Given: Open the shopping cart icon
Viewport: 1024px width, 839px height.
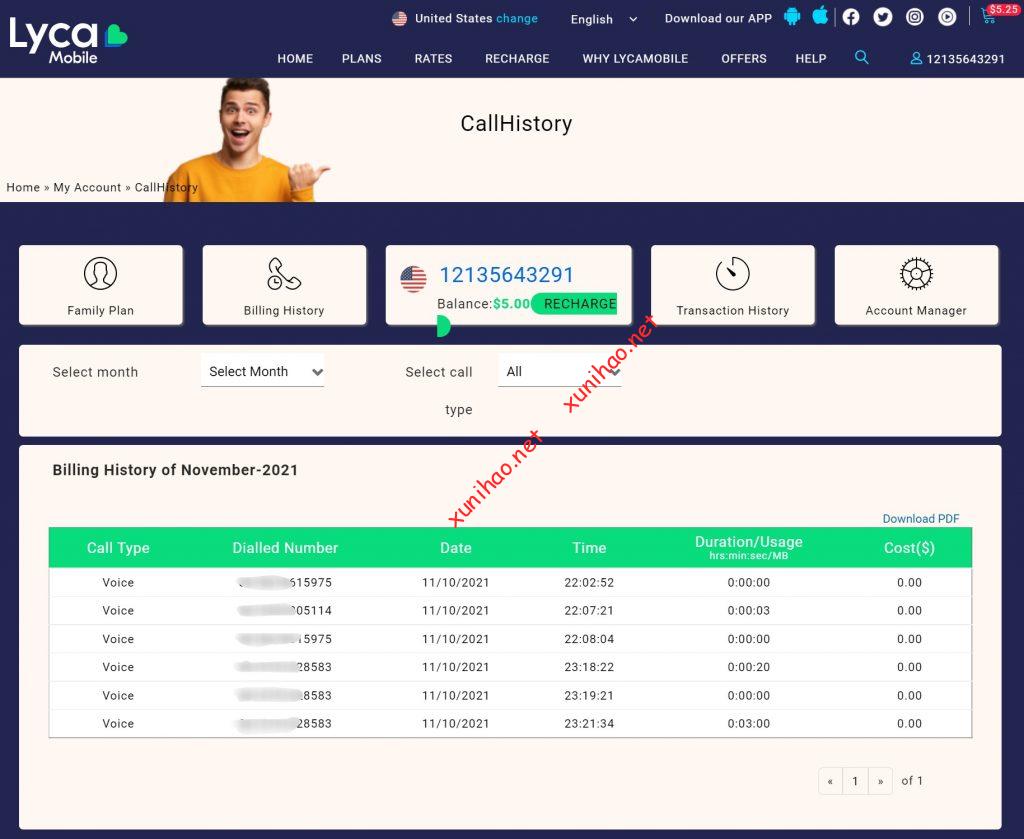Looking at the screenshot, I should (x=988, y=17).
